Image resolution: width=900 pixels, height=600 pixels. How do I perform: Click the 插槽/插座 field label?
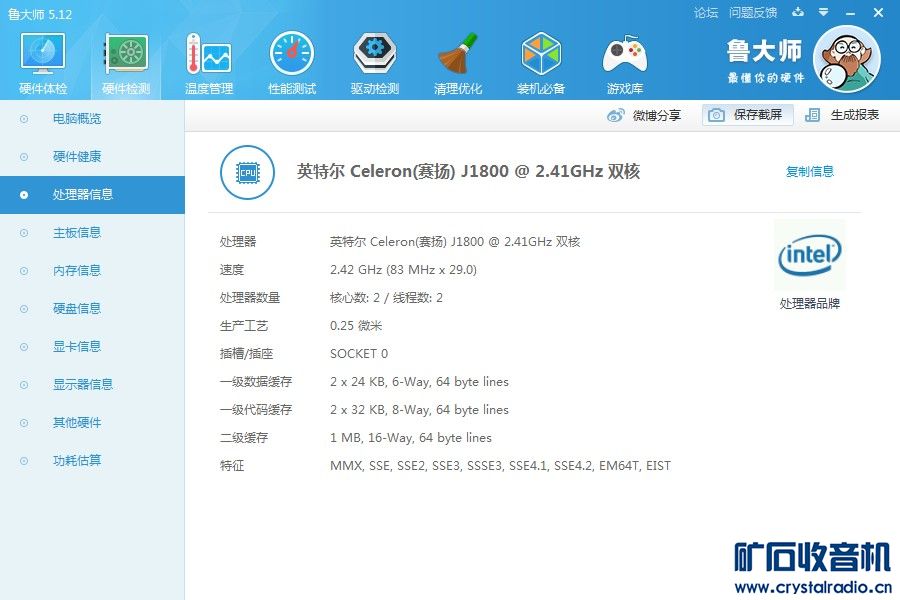[x=246, y=354]
